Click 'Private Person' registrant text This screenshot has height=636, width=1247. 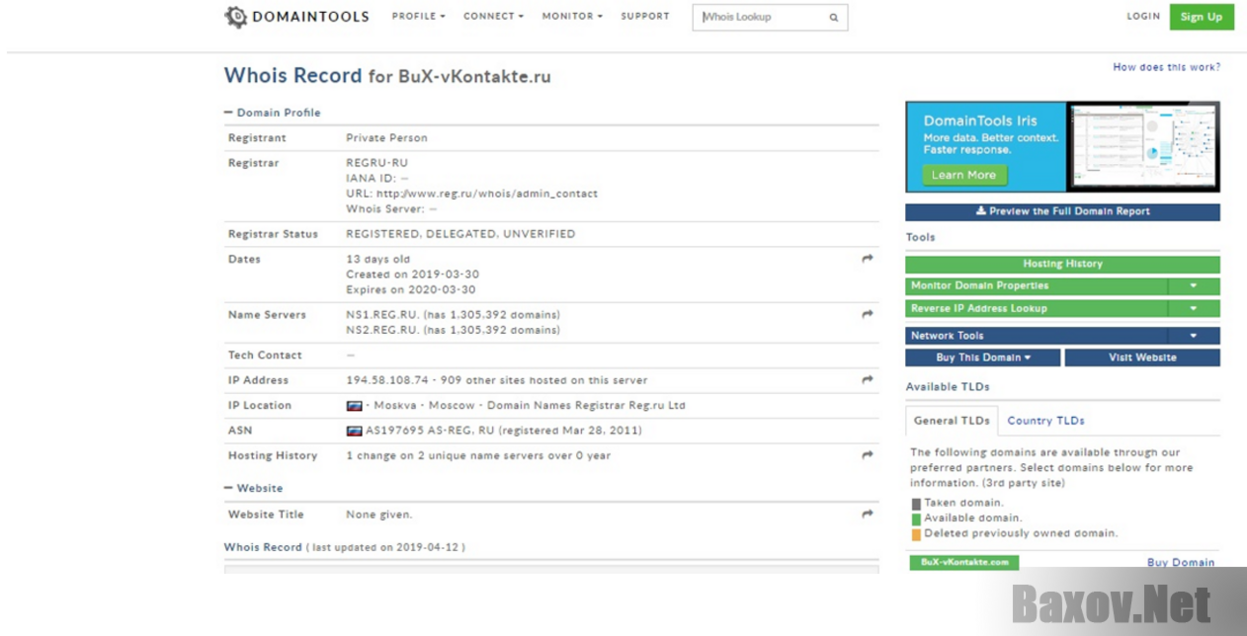[387, 138]
